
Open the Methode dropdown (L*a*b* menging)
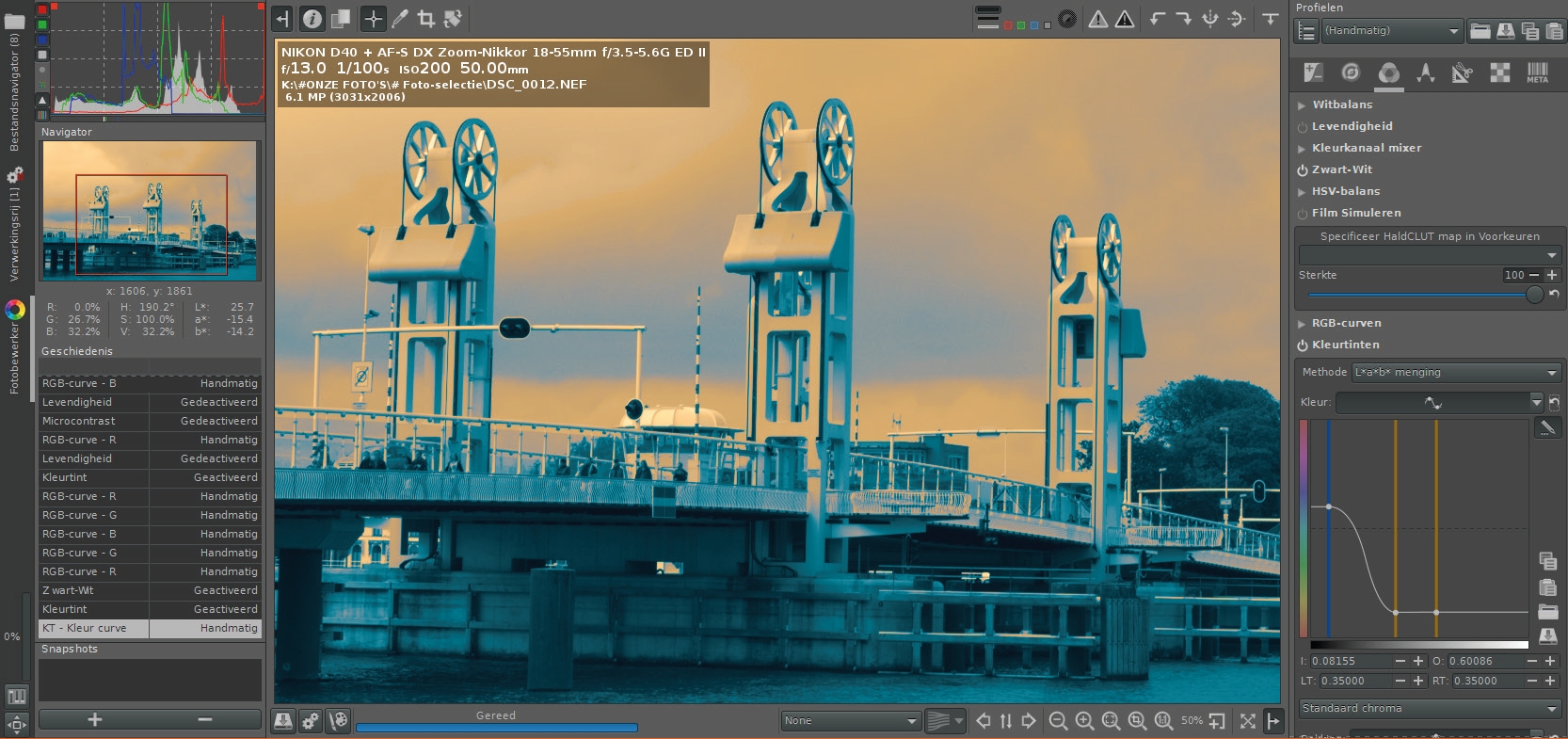click(1456, 373)
